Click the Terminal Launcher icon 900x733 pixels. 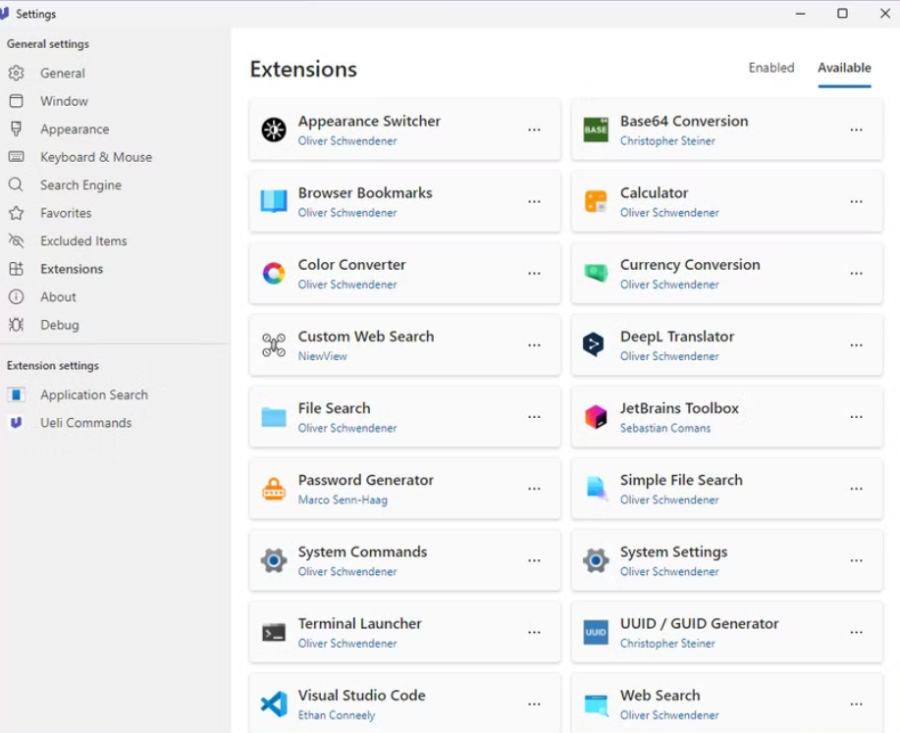coord(273,633)
